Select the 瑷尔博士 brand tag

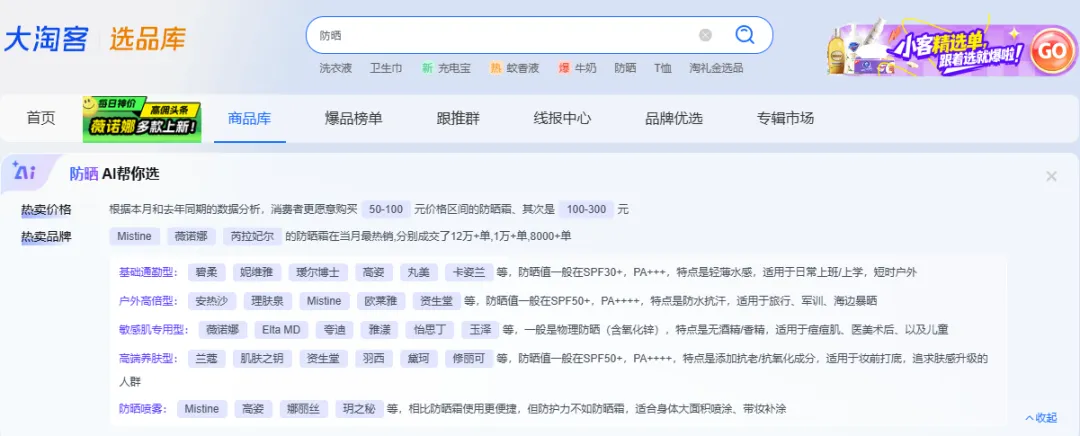(318, 272)
